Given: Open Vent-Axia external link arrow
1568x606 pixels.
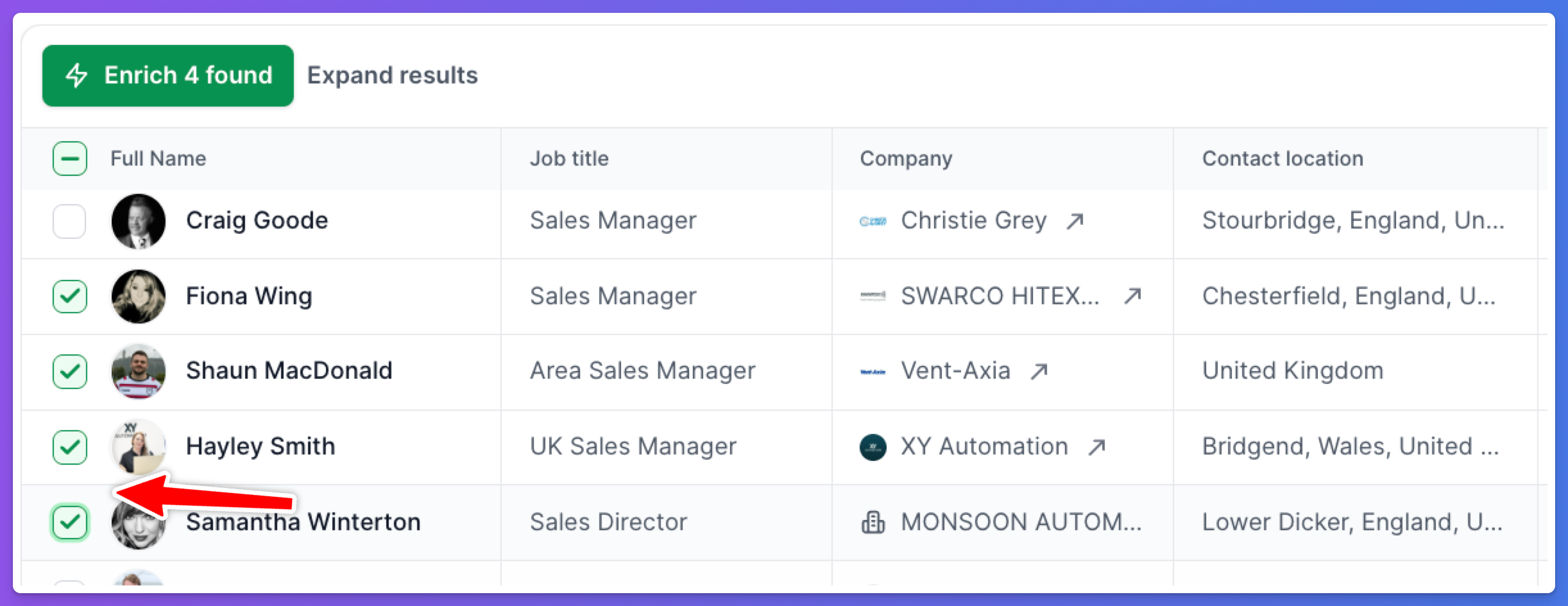Looking at the screenshot, I should point(1039,371).
